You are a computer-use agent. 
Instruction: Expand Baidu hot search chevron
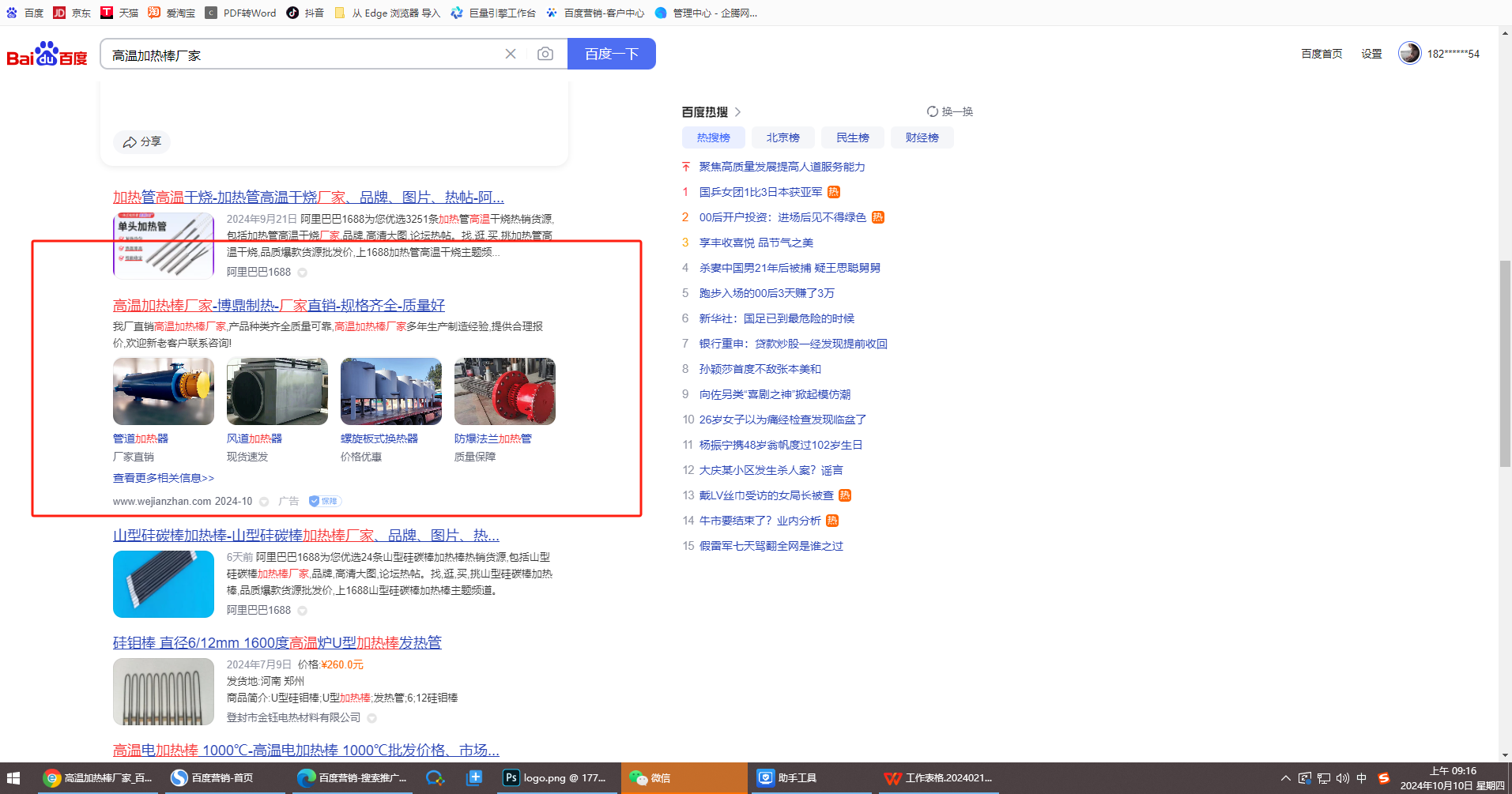tap(737, 112)
